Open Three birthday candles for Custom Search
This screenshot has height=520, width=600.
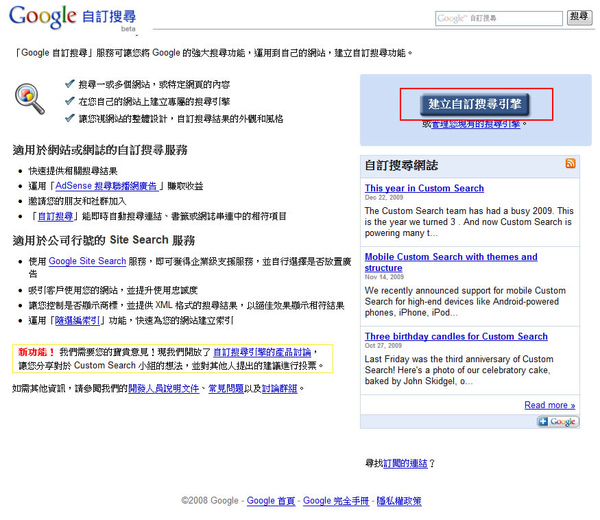click(456, 336)
